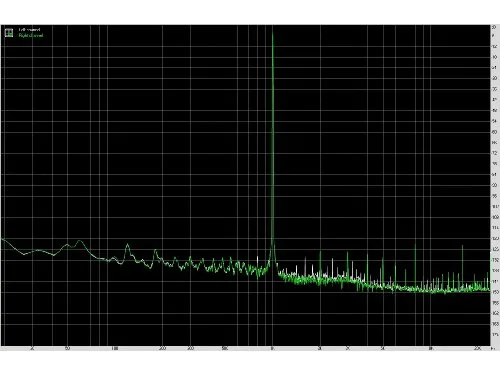
Task: Click the 20K label on frequency axis
Action: tap(477, 349)
